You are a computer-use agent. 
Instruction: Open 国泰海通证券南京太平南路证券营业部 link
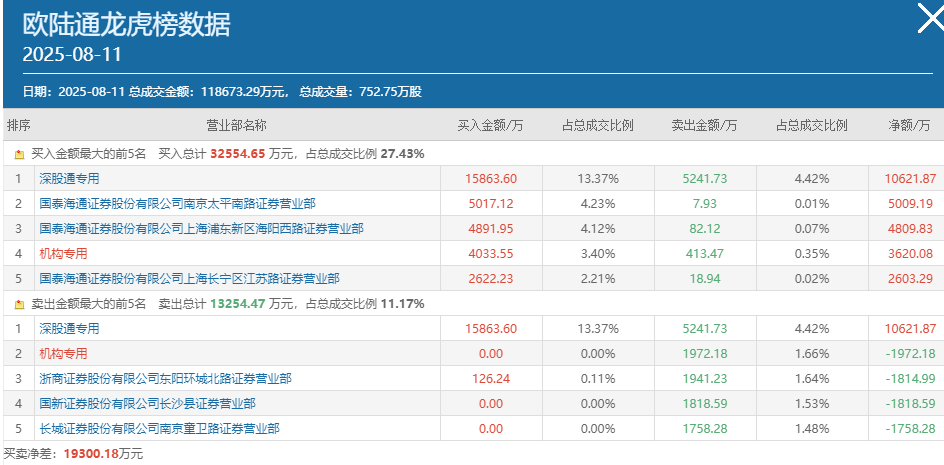coord(178,204)
